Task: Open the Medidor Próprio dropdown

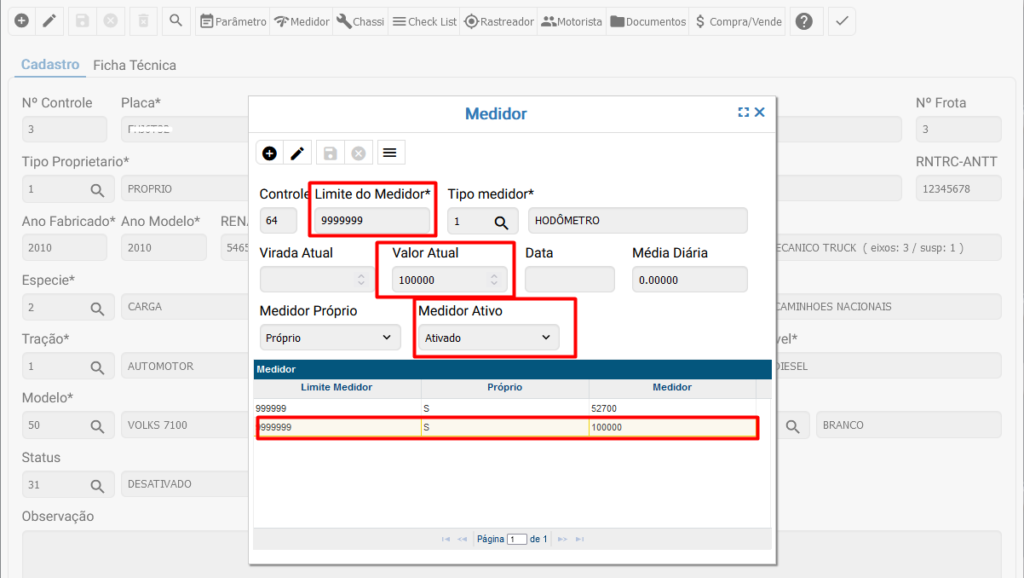Action: [330, 338]
